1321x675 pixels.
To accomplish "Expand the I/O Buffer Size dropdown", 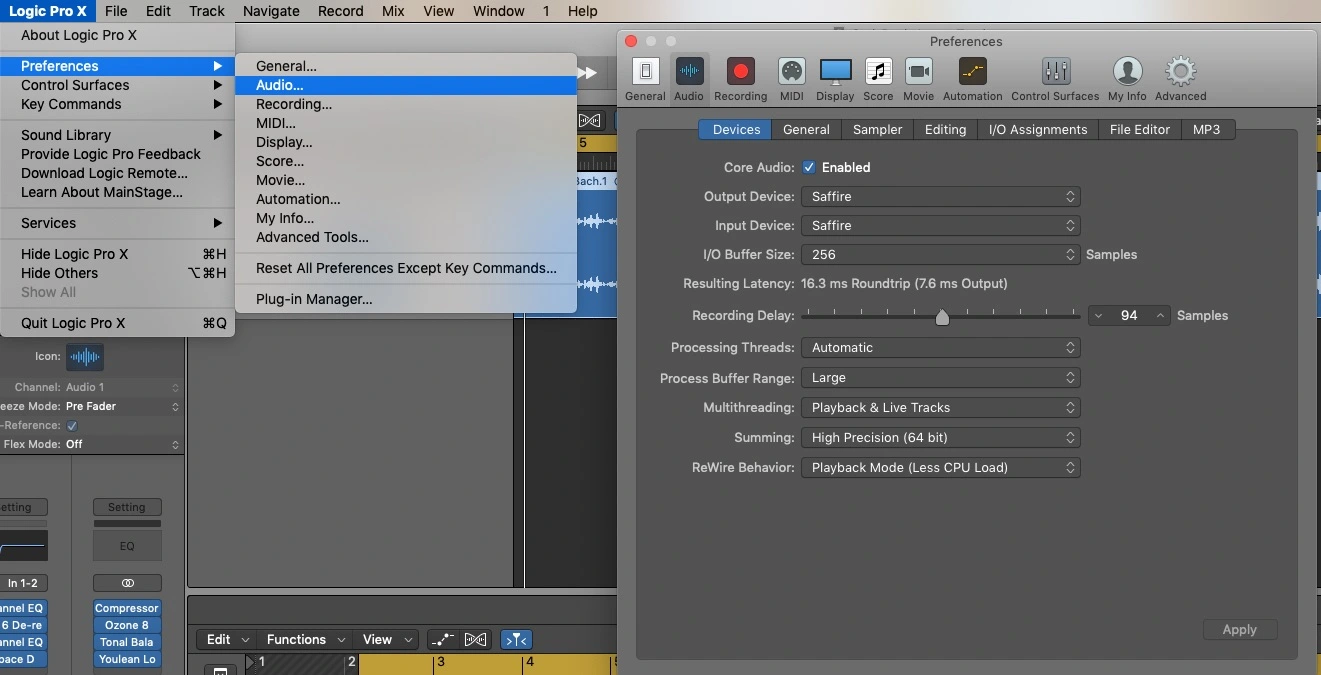I will pyautogui.click(x=940, y=255).
